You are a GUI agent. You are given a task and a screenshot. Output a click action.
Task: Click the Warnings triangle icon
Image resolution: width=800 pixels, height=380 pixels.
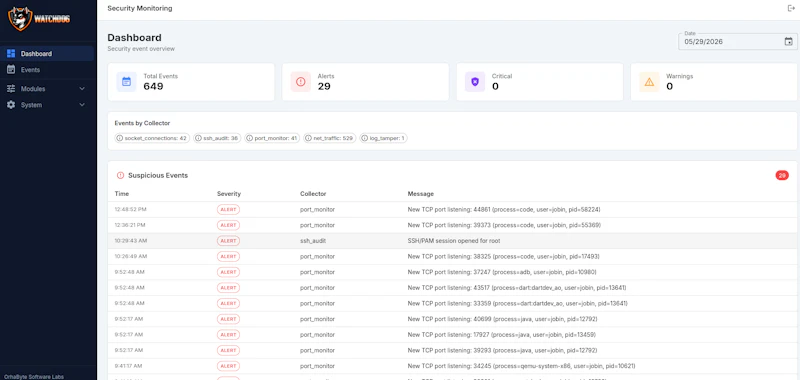(649, 82)
